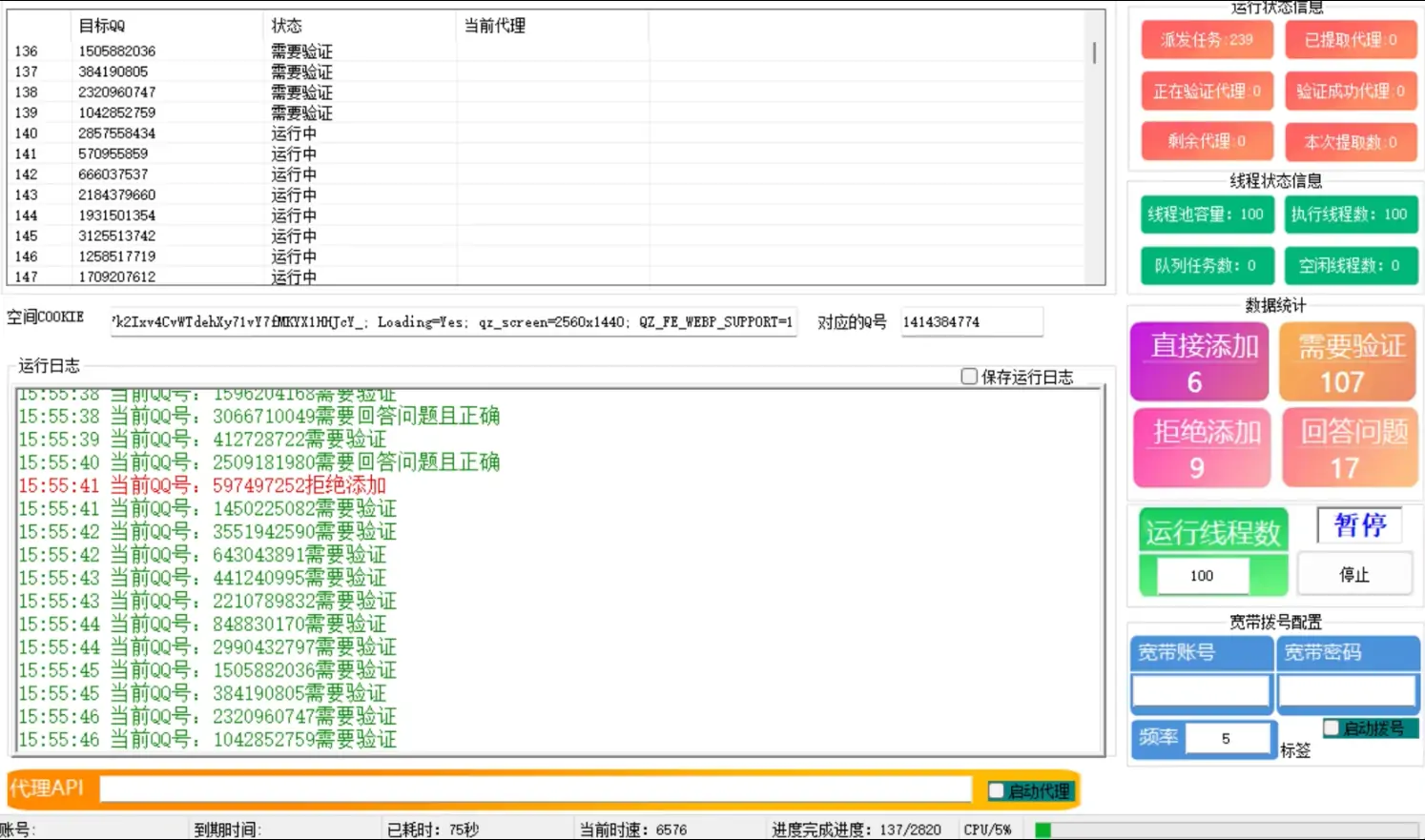This screenshot has height=840, width=1425.
Task: Click the 本次提取数:0 button
Action: 1351,141
